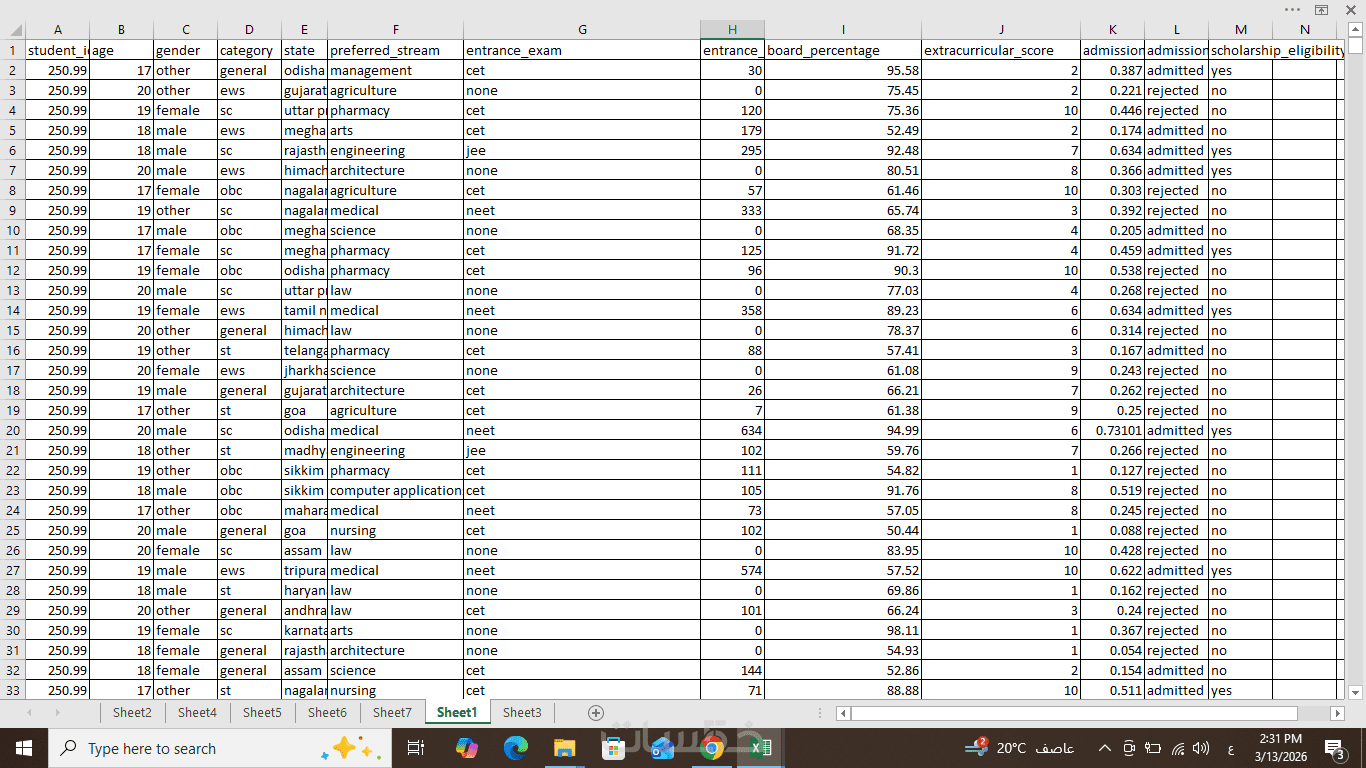Click the Meet Now tray icon
Viewport: 1366px width, 768px height.
1129,748
